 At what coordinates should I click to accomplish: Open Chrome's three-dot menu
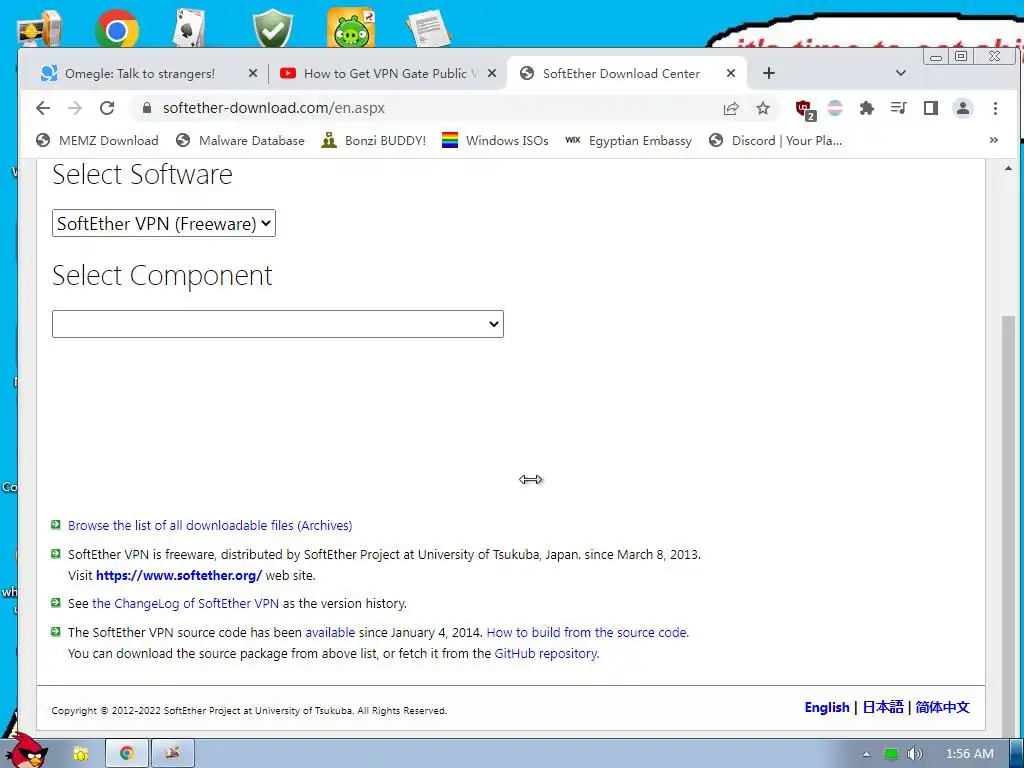click(x=995, y=108)
